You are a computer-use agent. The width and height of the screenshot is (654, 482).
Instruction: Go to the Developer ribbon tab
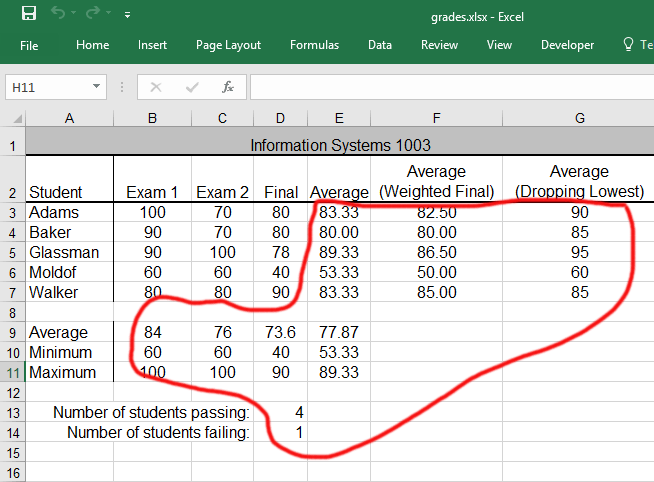pyautogui.click(x=567, y=45)
